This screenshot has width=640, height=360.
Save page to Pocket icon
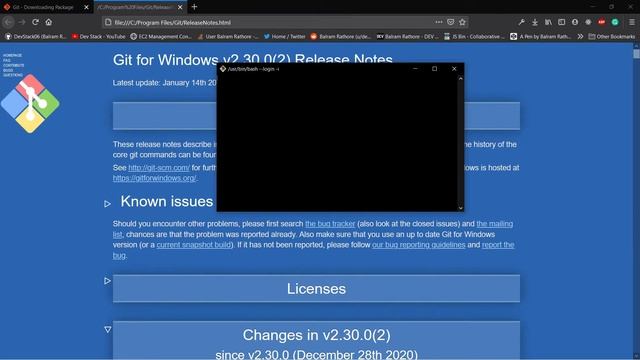pyautogui.click(x=450, y=22)
